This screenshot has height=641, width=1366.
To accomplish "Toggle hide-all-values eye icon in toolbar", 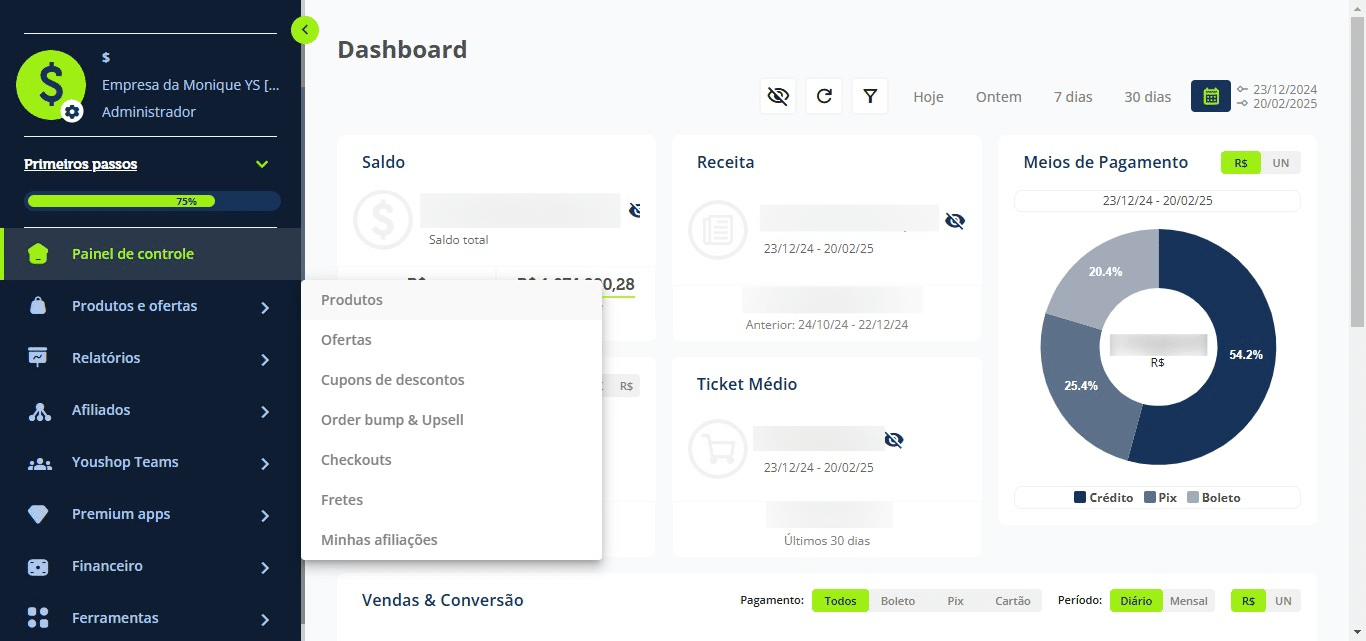I will point(778,96).
